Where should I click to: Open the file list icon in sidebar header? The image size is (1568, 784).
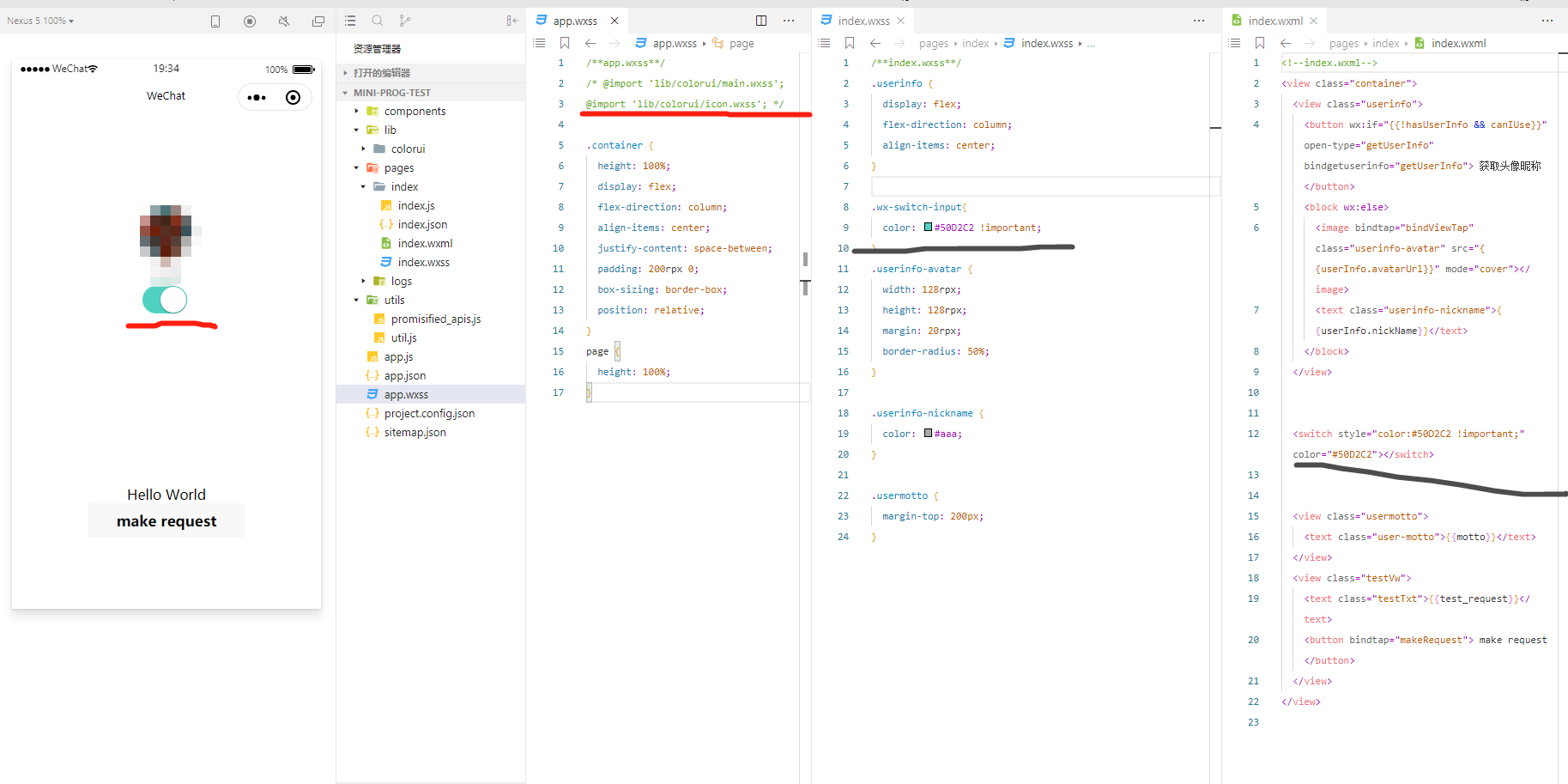[x=350, y=21]
